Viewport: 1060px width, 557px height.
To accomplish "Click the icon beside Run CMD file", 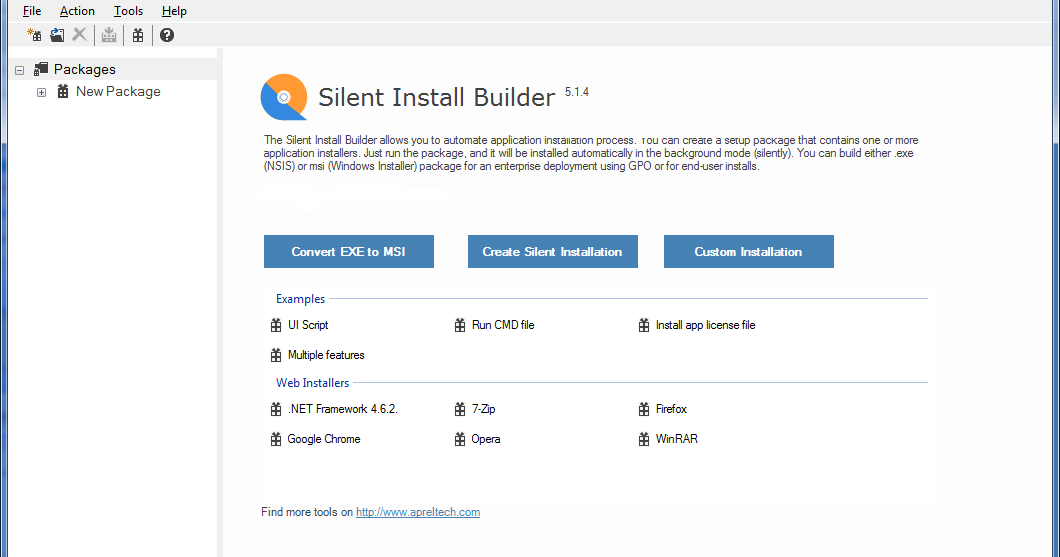I will [x=460, y=325].
